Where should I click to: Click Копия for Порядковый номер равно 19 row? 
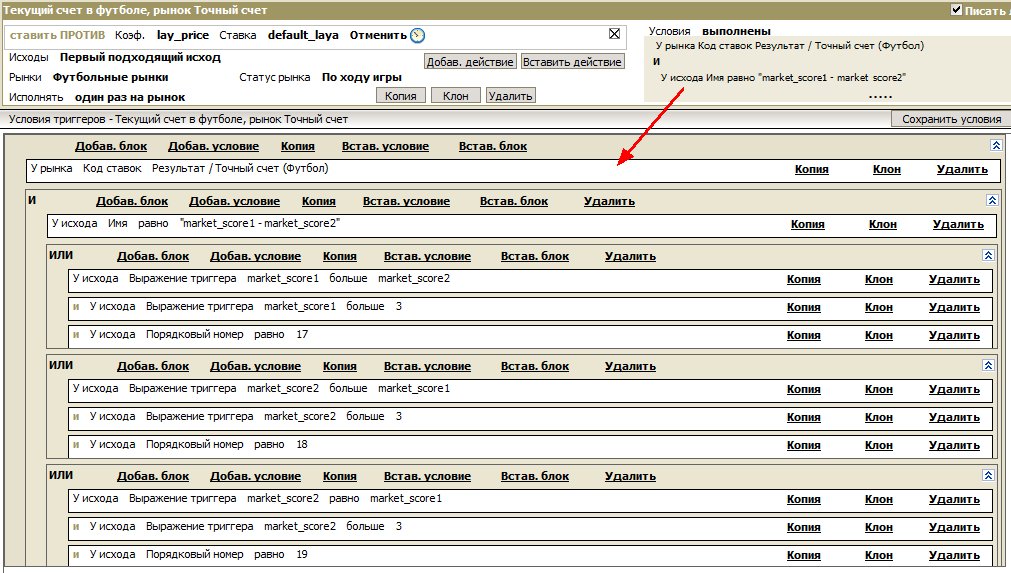(803, 556)
